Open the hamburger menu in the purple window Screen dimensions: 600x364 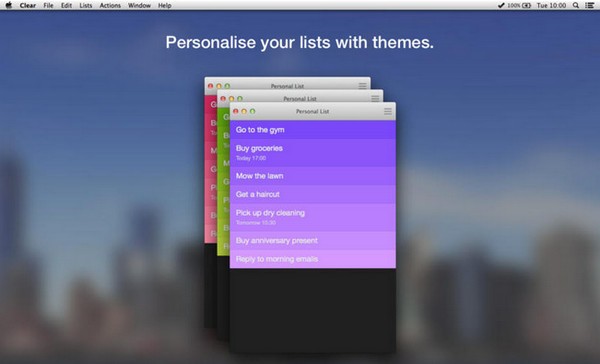tap(388, 111)
